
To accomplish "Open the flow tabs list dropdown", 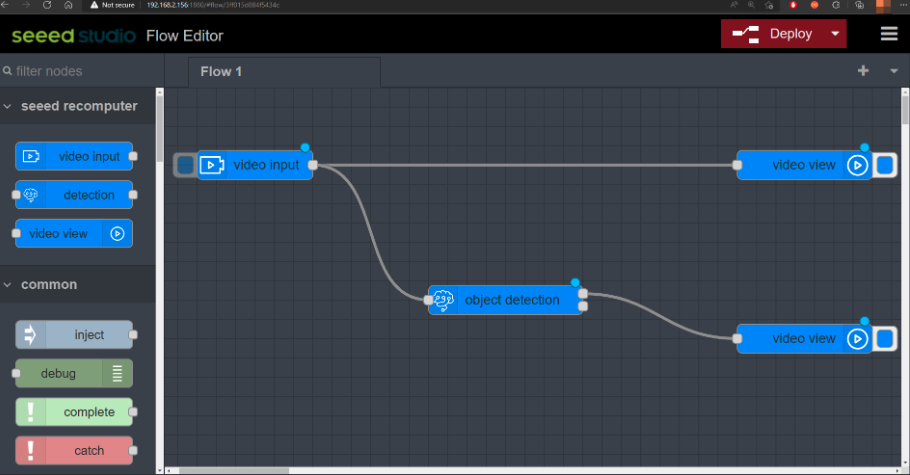I will tap(893, 71).
